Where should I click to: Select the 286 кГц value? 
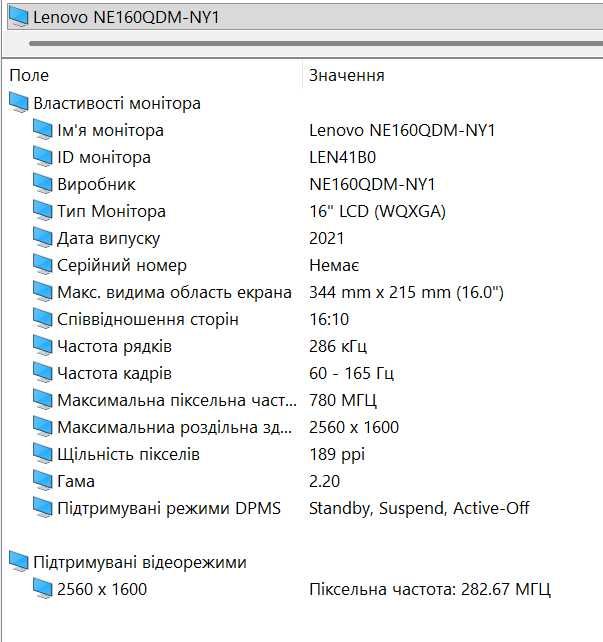coord(338,346)
